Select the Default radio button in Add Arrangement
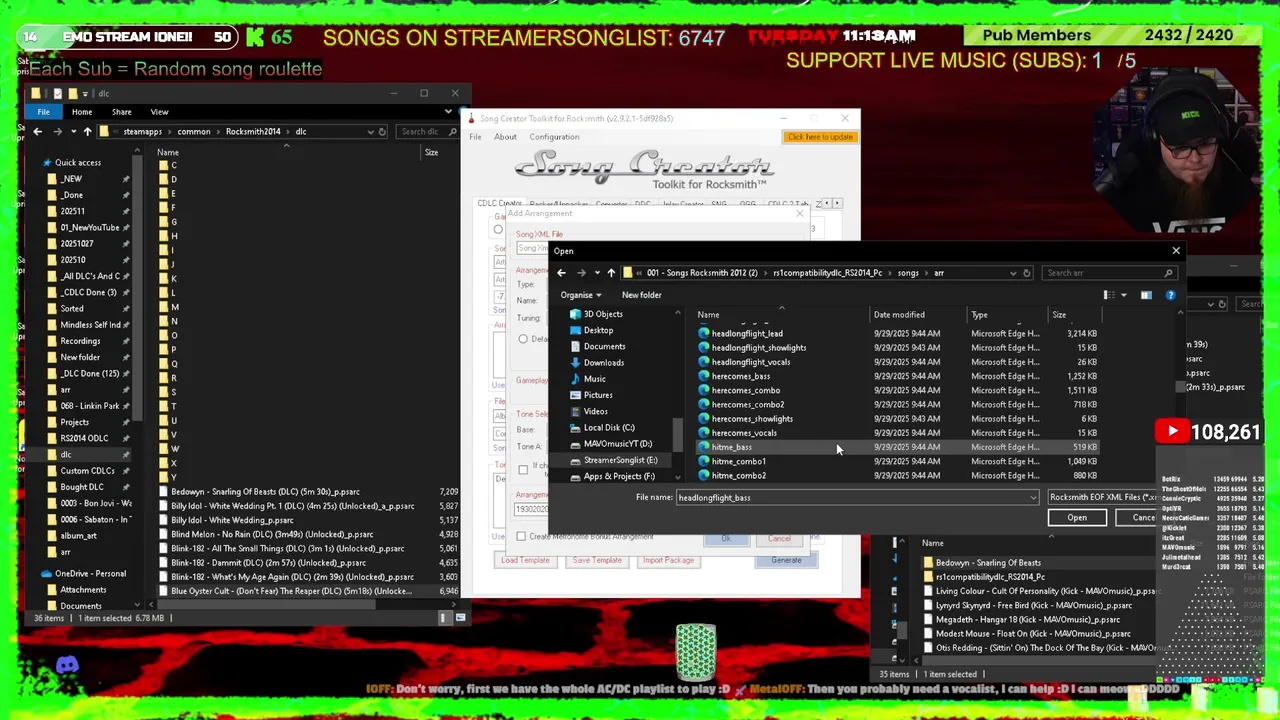1280x720 pixels. point(523,339)
